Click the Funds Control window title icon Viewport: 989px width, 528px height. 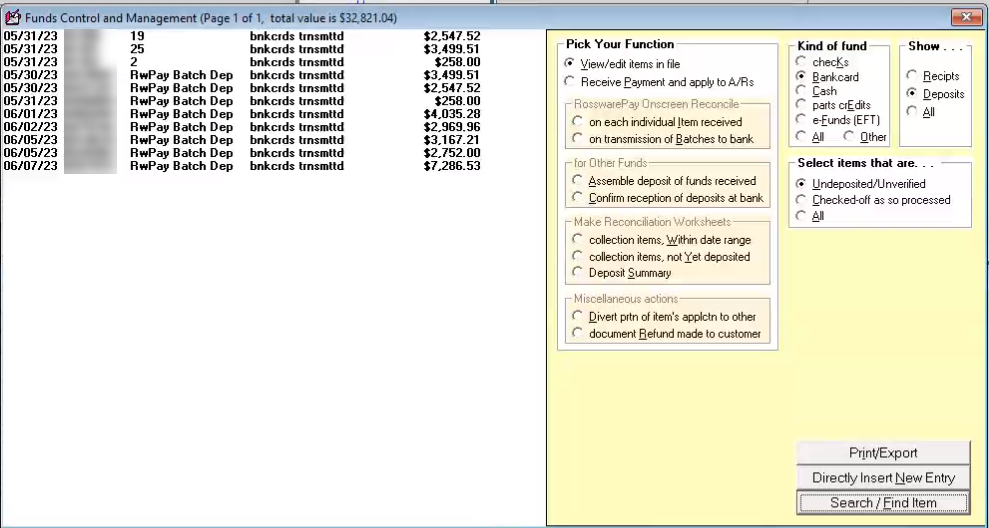(x=13, y=17)
